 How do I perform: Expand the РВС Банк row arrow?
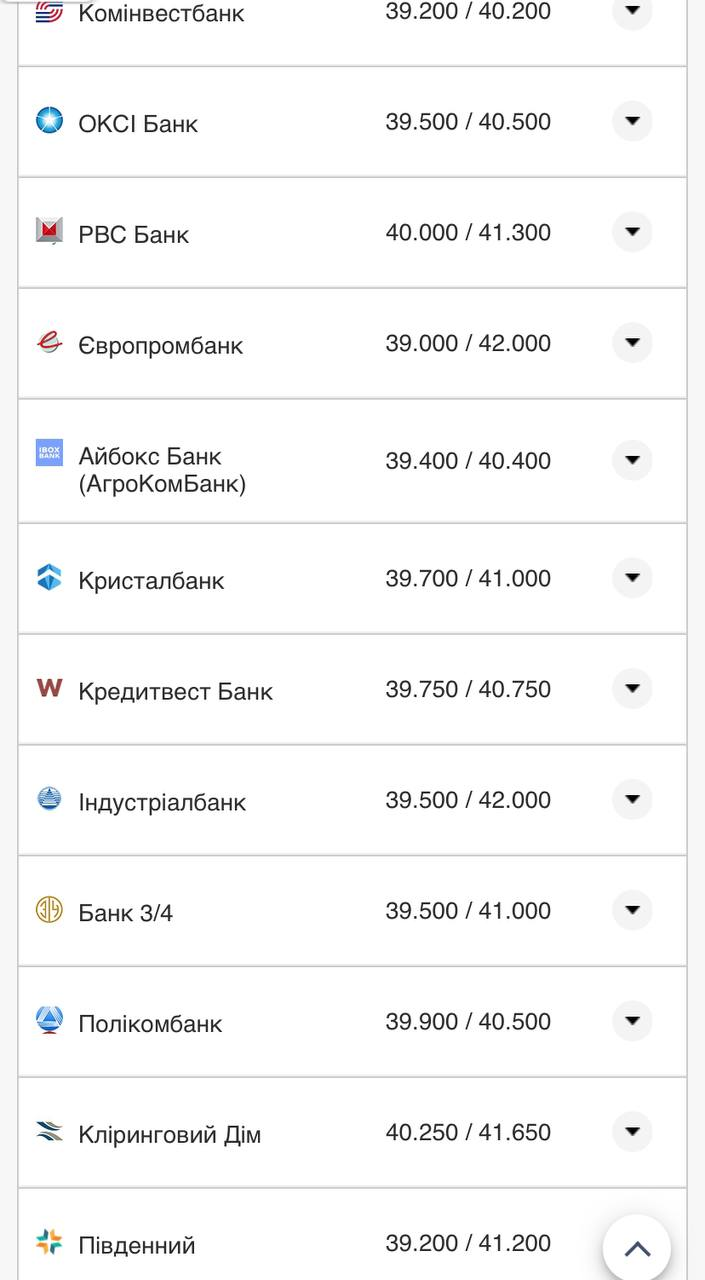point(632,232)
